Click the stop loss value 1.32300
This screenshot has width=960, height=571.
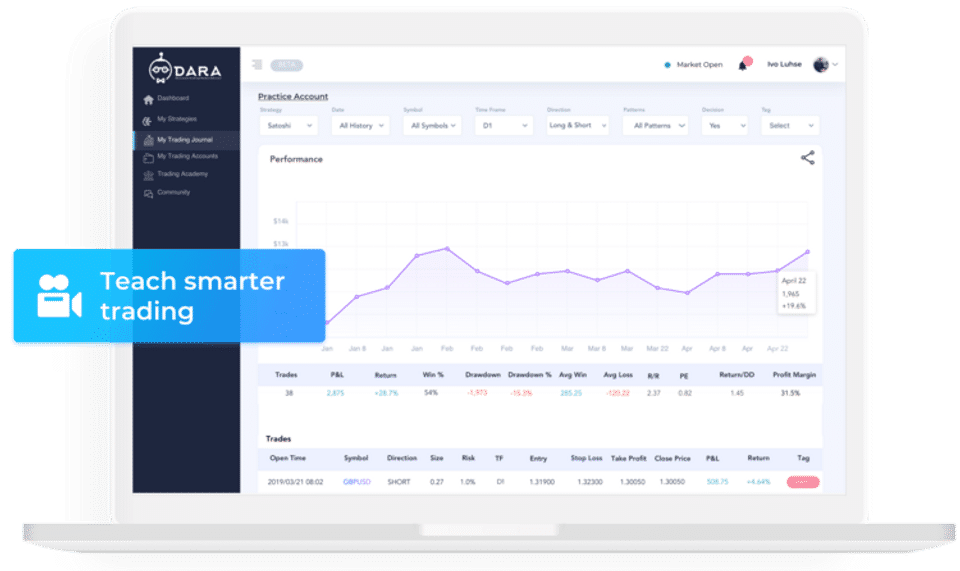click(x=590, y=482)
